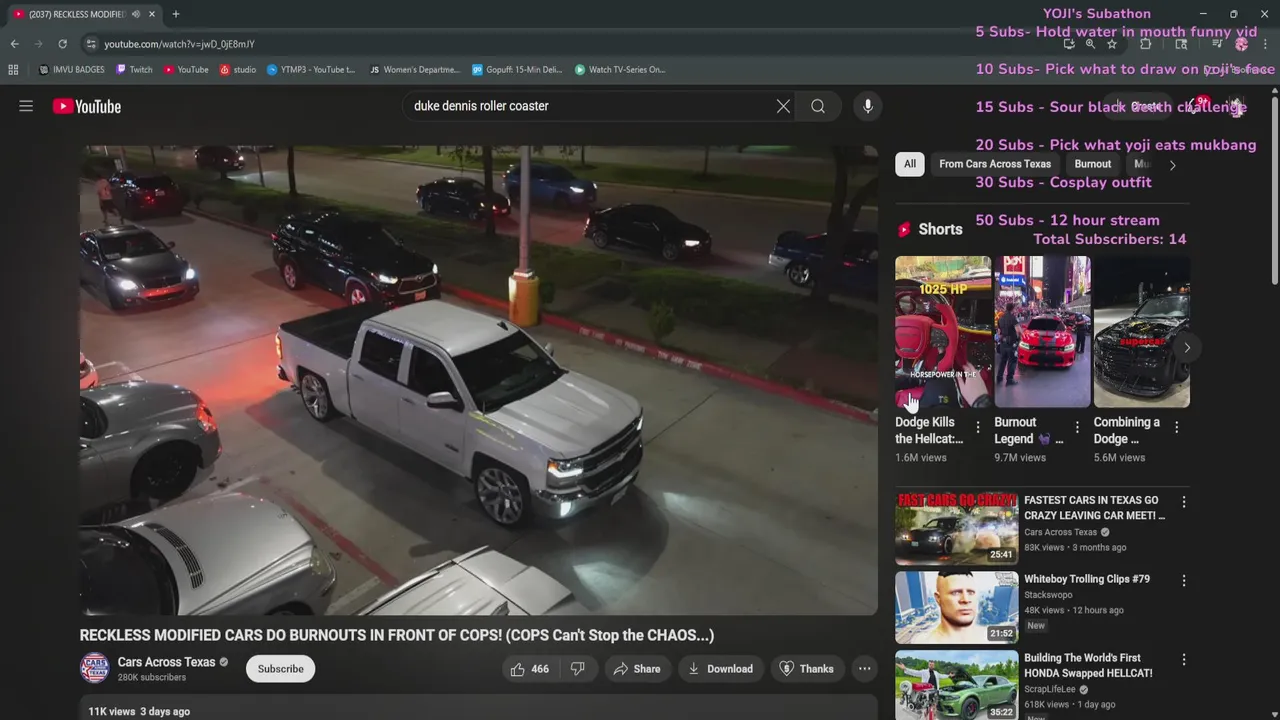1280x720 pixels.
Task: Click the main video player
Action: coord(479,380)
